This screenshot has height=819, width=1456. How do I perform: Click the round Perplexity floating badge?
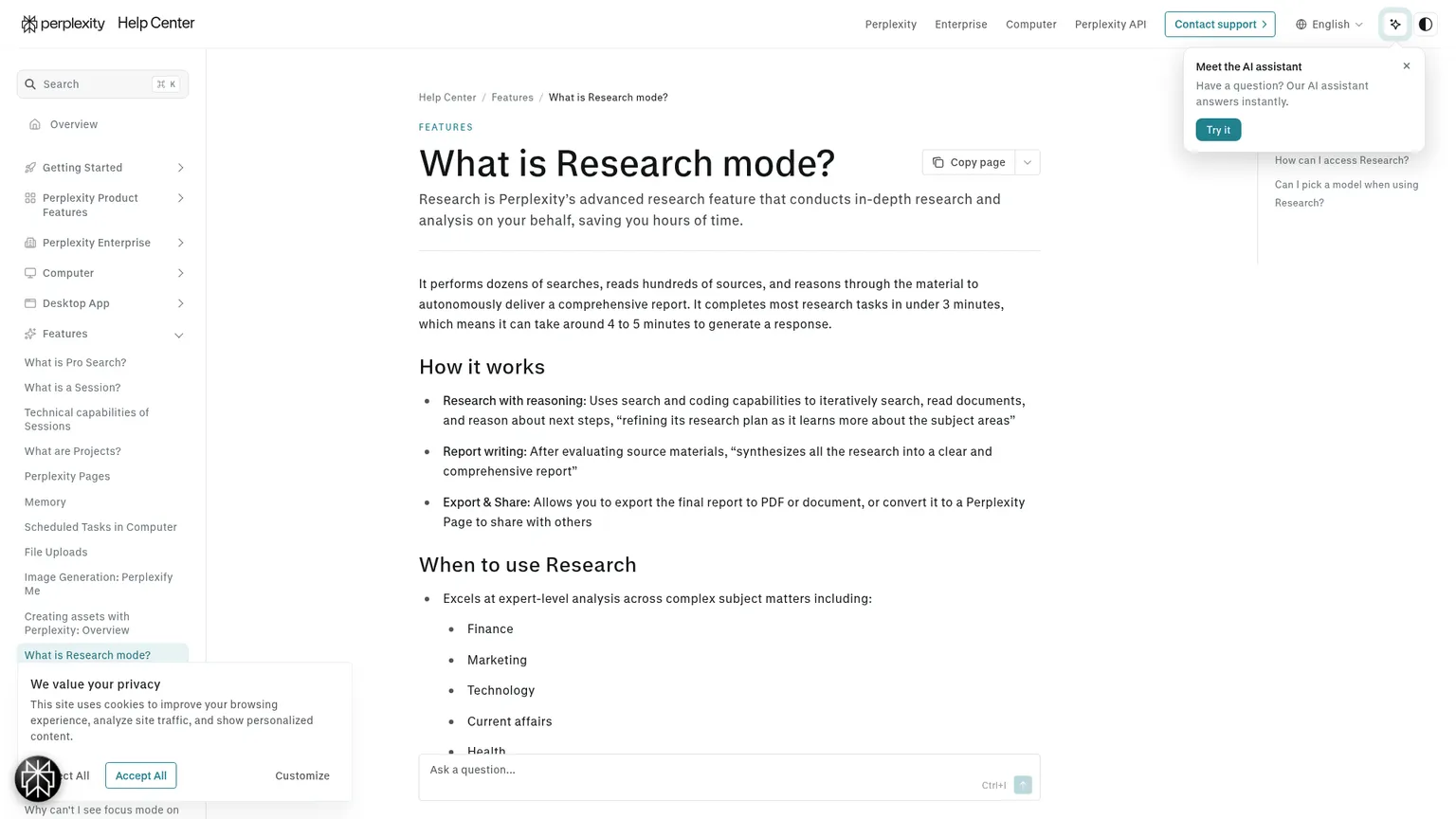click(x=38, y=778)
